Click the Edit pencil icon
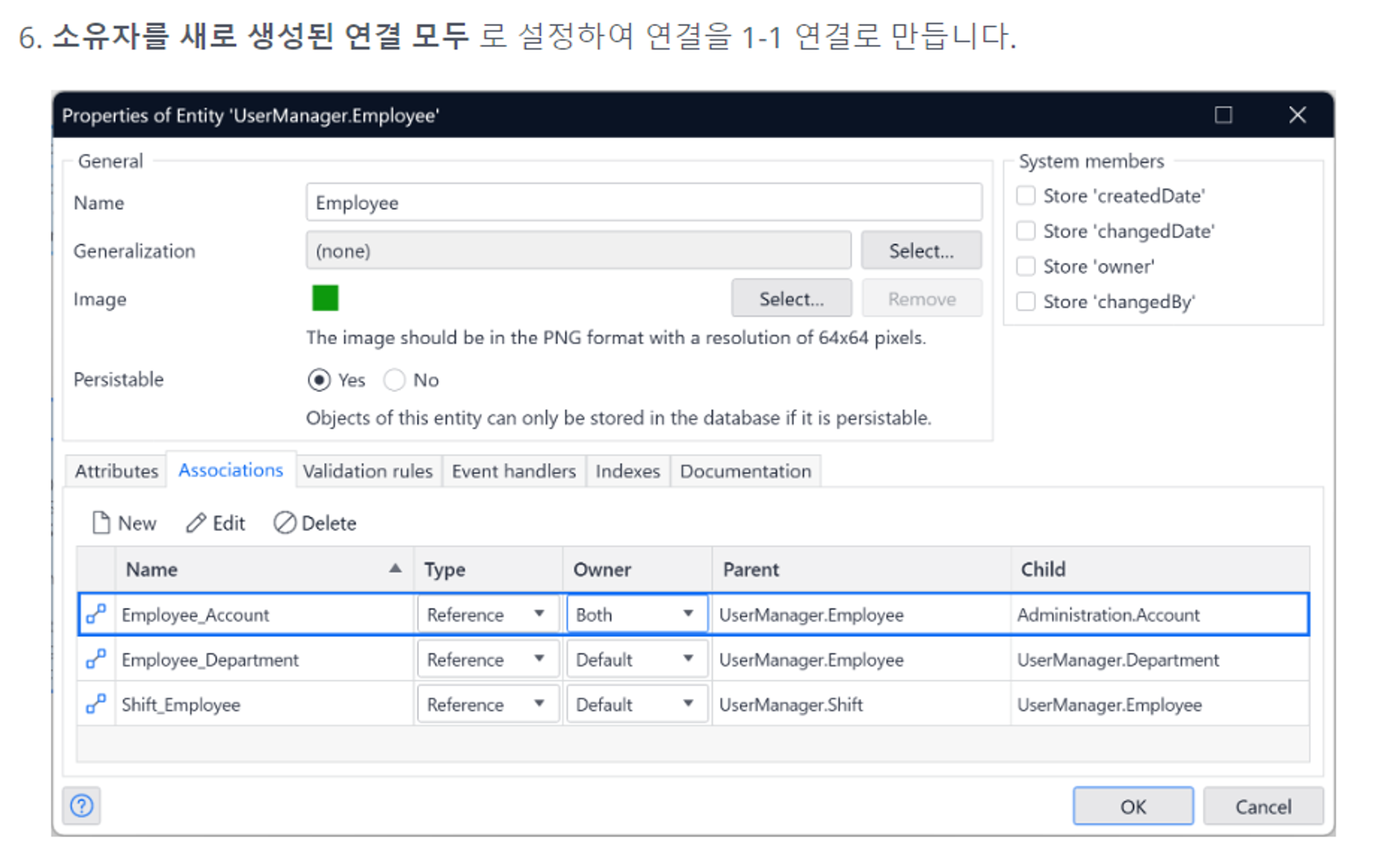Viewport: 1376px width, 868px height. (196, 523)
